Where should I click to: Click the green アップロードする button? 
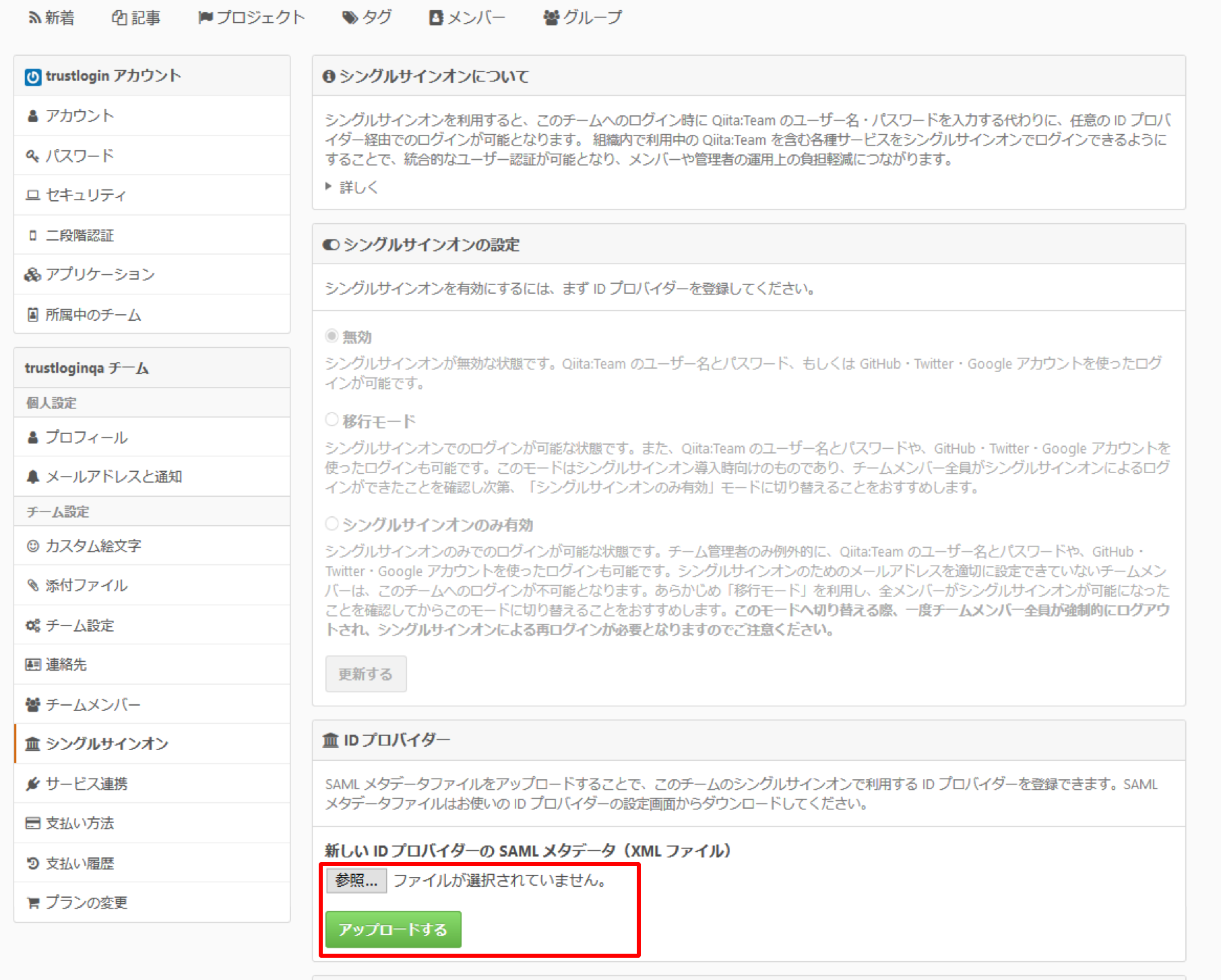click(x=394, y=930)
